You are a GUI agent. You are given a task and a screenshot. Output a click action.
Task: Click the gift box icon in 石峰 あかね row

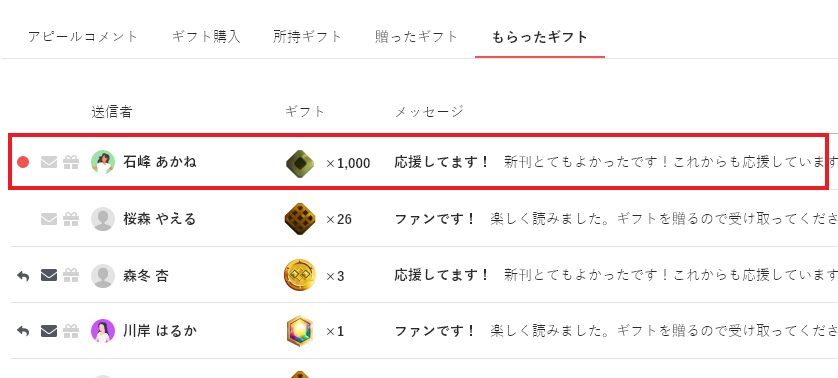(71, 162)
